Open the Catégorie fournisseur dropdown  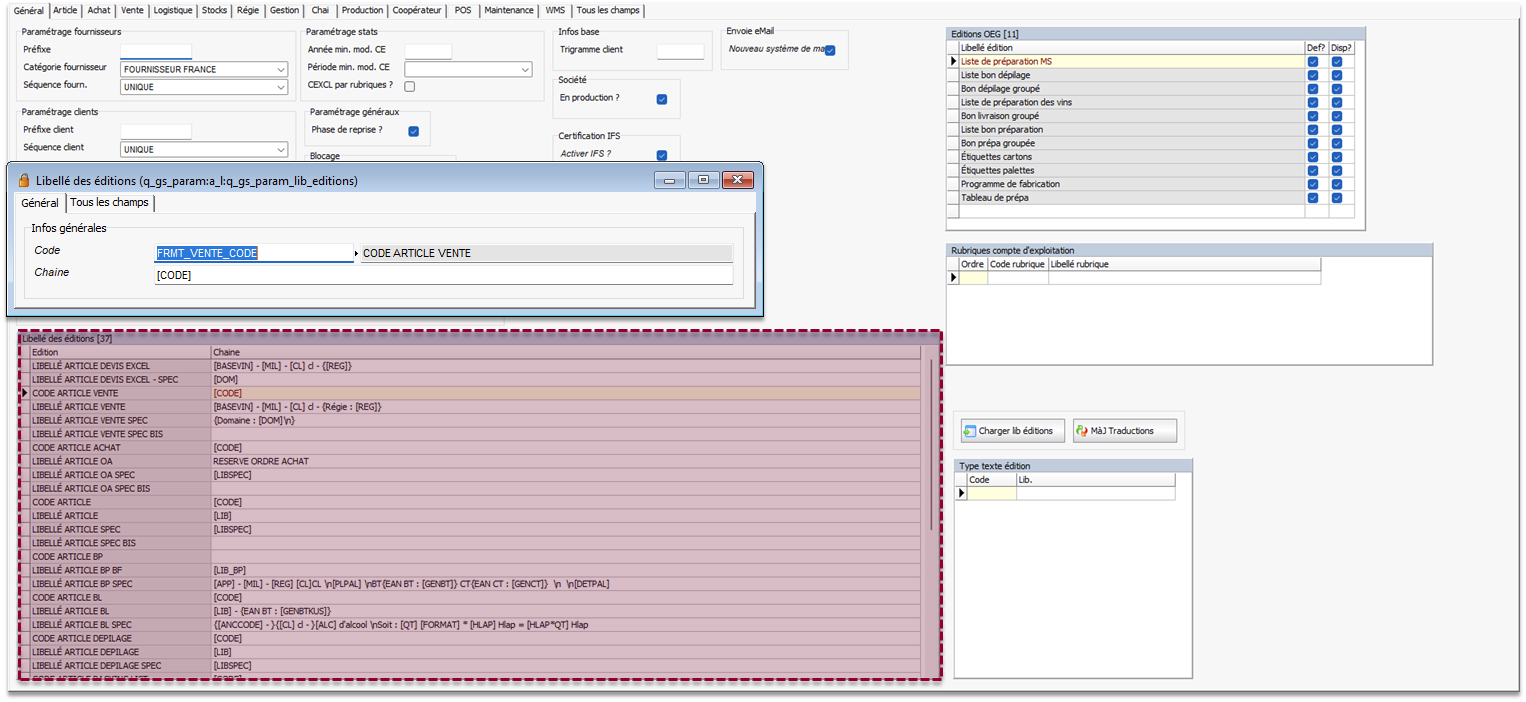(279, 70)
